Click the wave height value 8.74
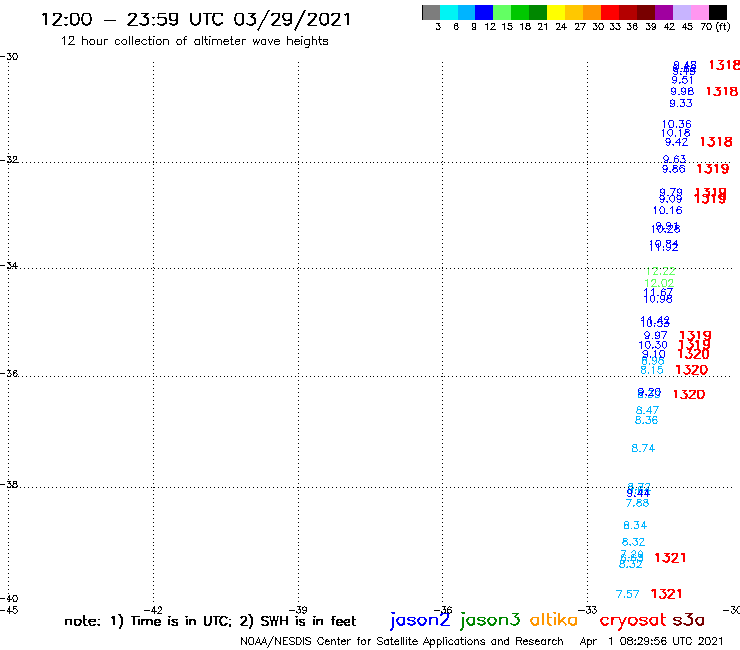740x650 pixels. point(643,448)
